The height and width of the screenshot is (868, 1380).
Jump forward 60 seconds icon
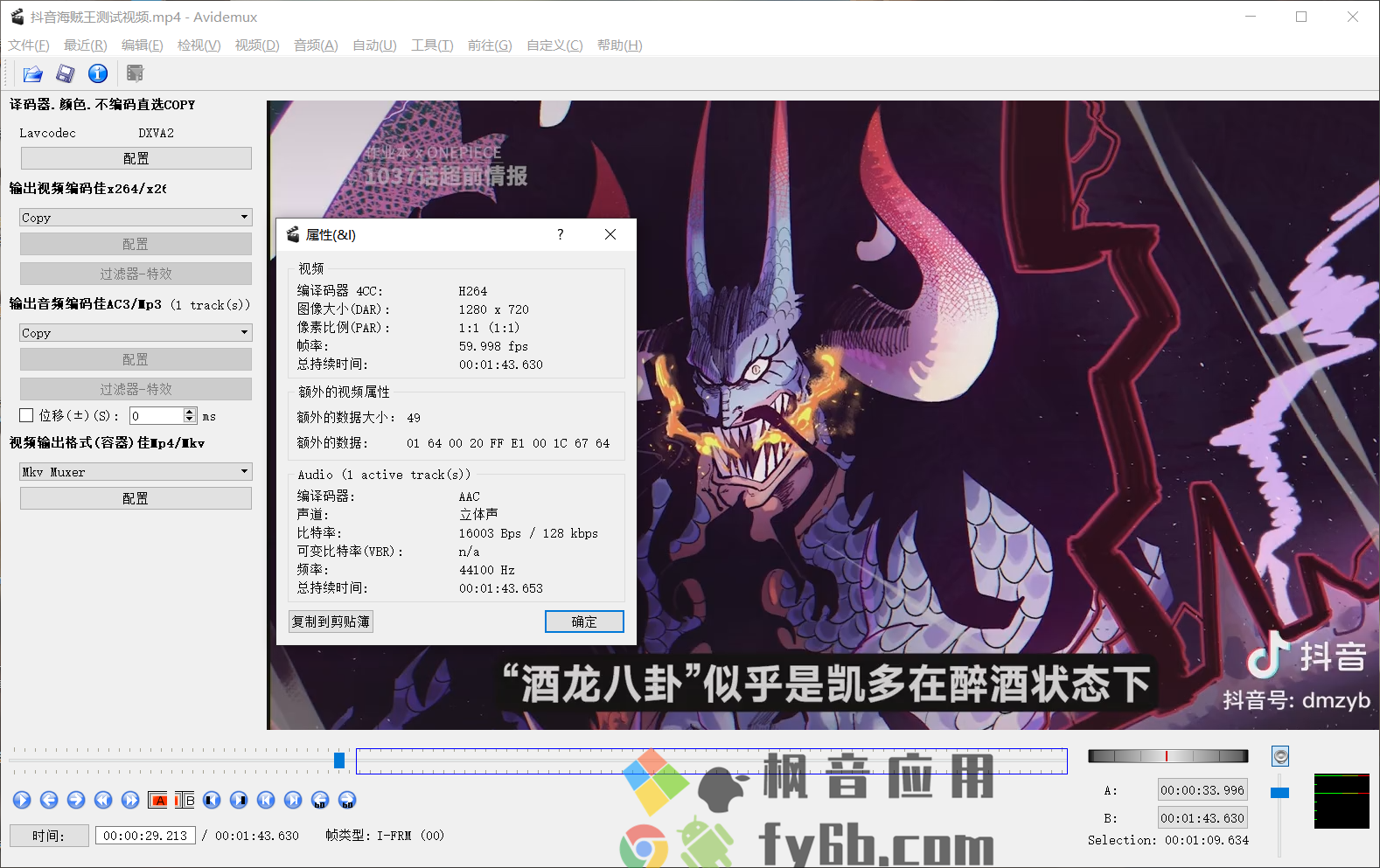[347, 800]
